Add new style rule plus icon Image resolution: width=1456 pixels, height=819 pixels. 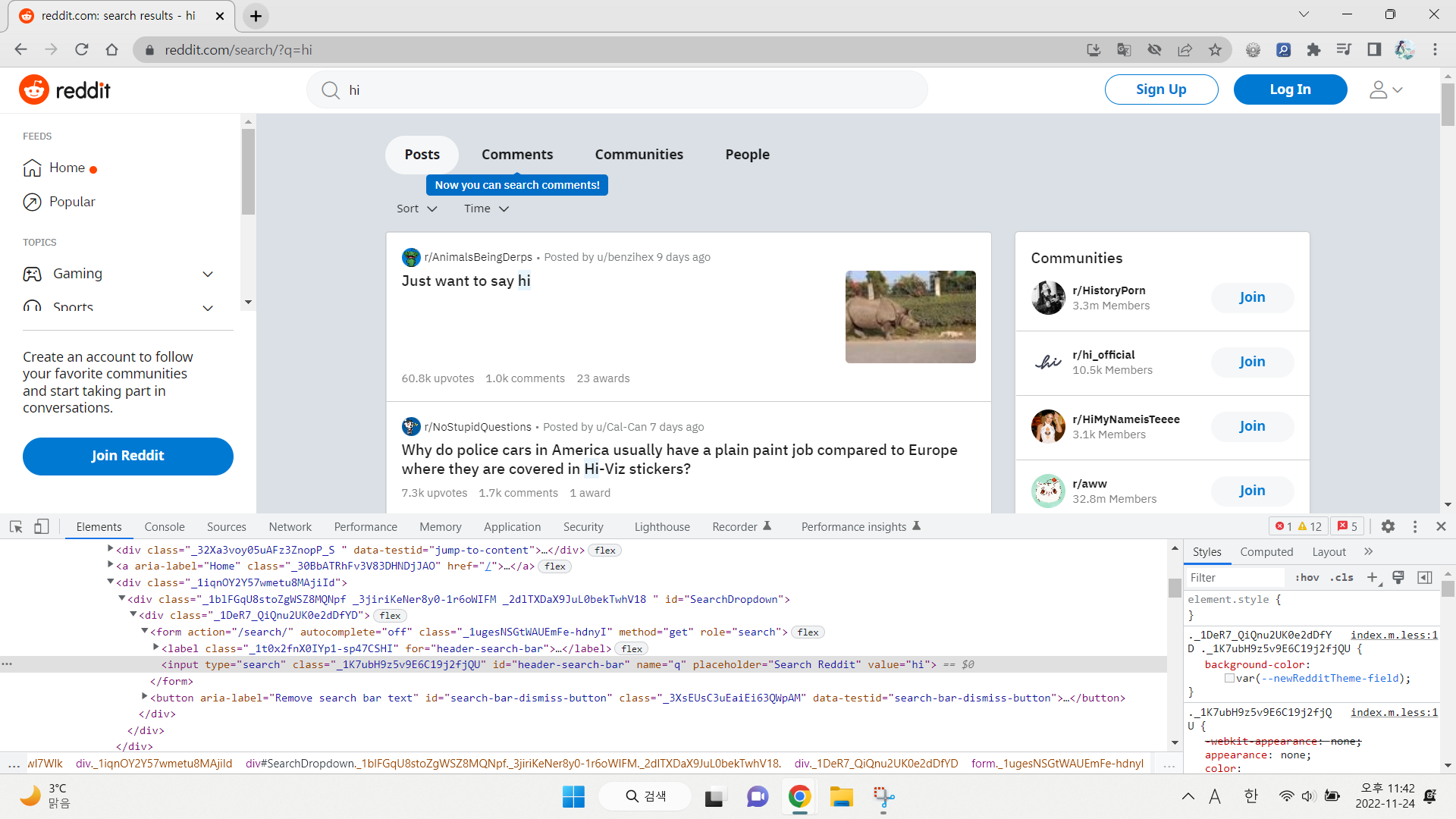click(x=1373, y=578)
